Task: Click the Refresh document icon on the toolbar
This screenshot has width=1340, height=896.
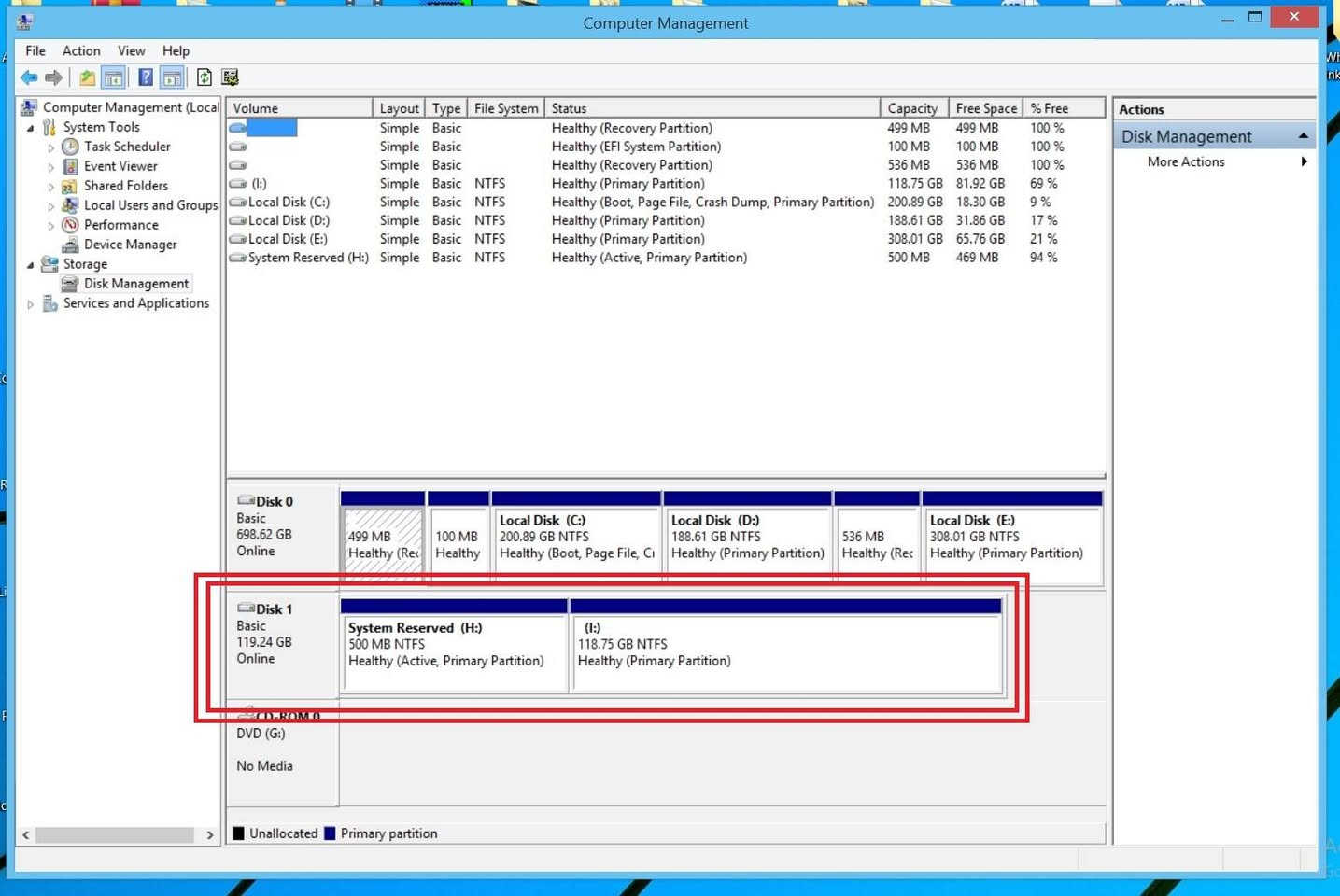Action: (x=205, y=77)
